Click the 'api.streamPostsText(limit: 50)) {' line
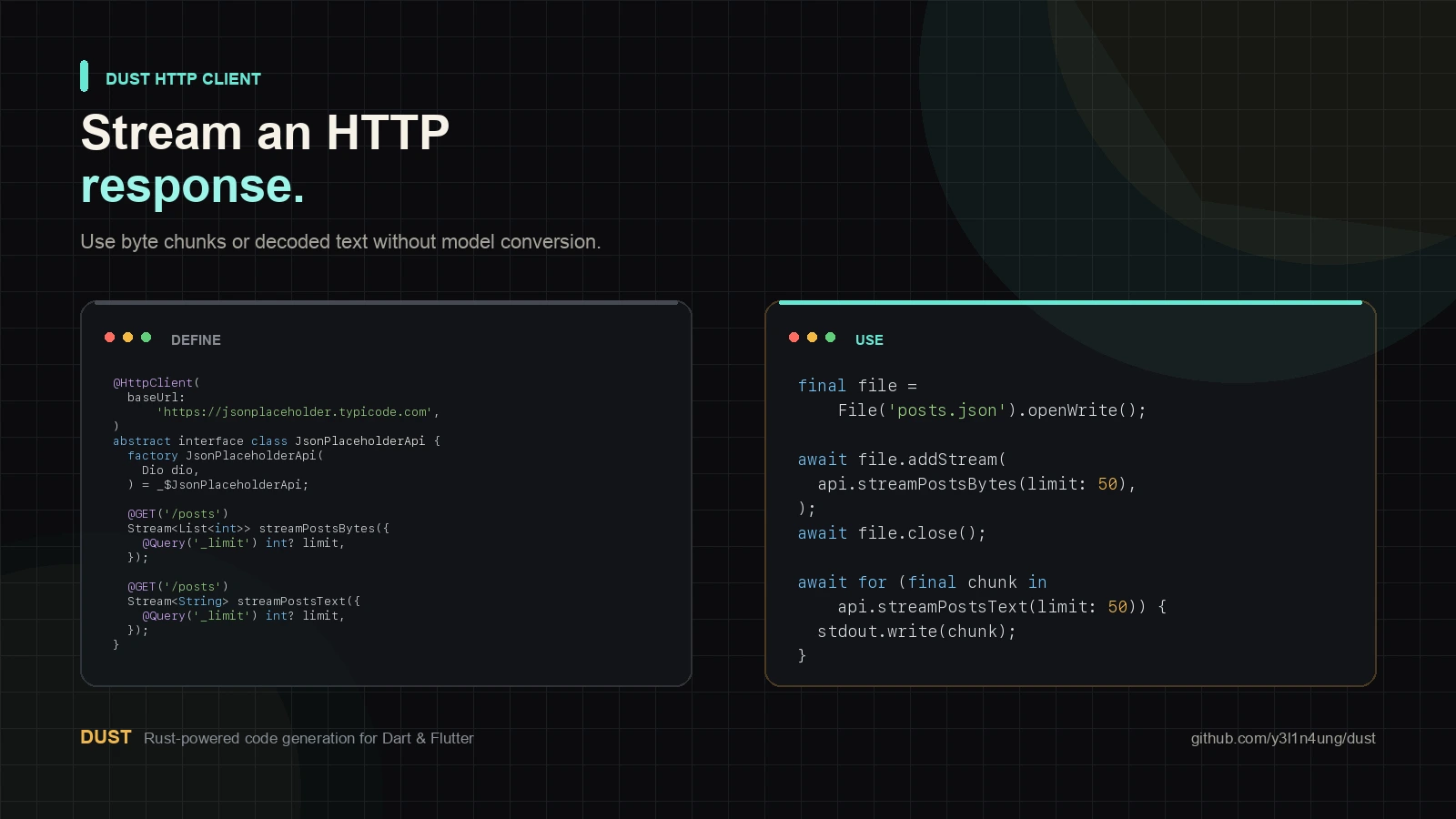Viewport: 1456px width, 819px height. (x=1002, y=607)
